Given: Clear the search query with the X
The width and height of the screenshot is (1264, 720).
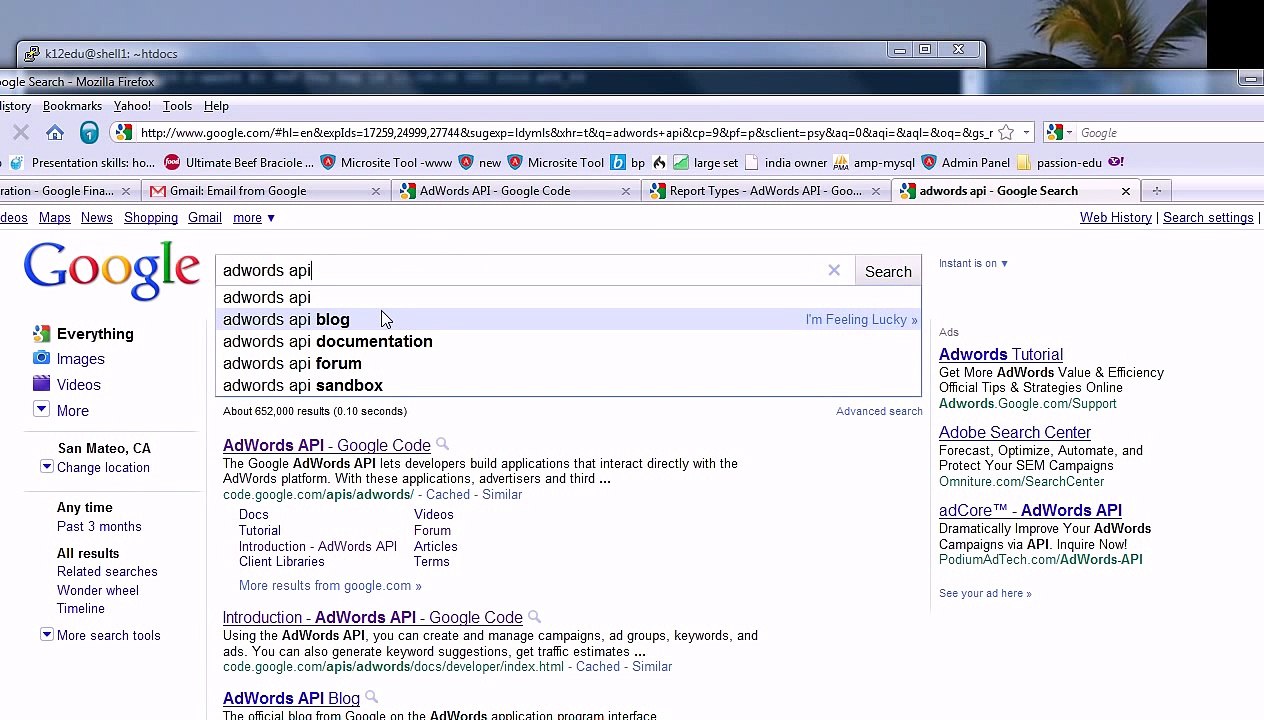Looking at the screenshot, I should click(834, 270).
